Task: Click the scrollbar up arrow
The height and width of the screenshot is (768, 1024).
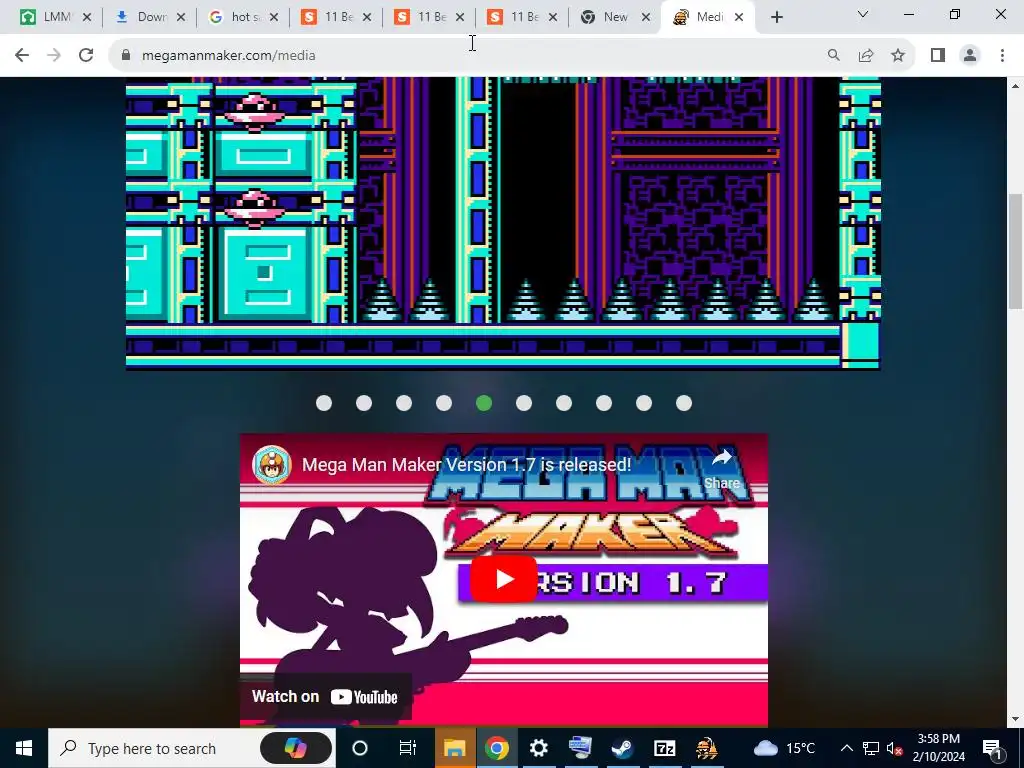Action: pos(1016,86)
